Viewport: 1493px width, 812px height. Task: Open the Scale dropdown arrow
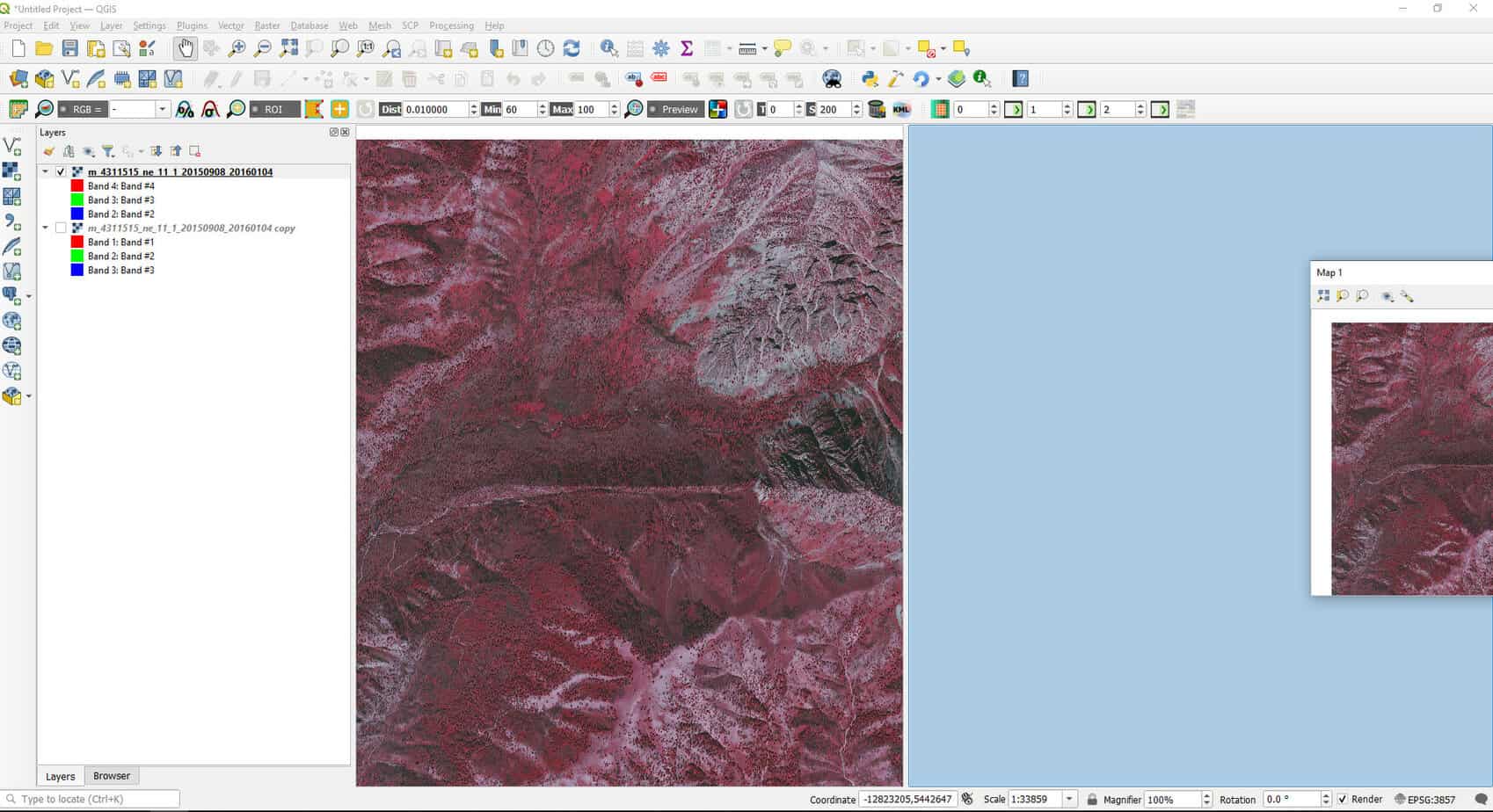coord(1069,799)
